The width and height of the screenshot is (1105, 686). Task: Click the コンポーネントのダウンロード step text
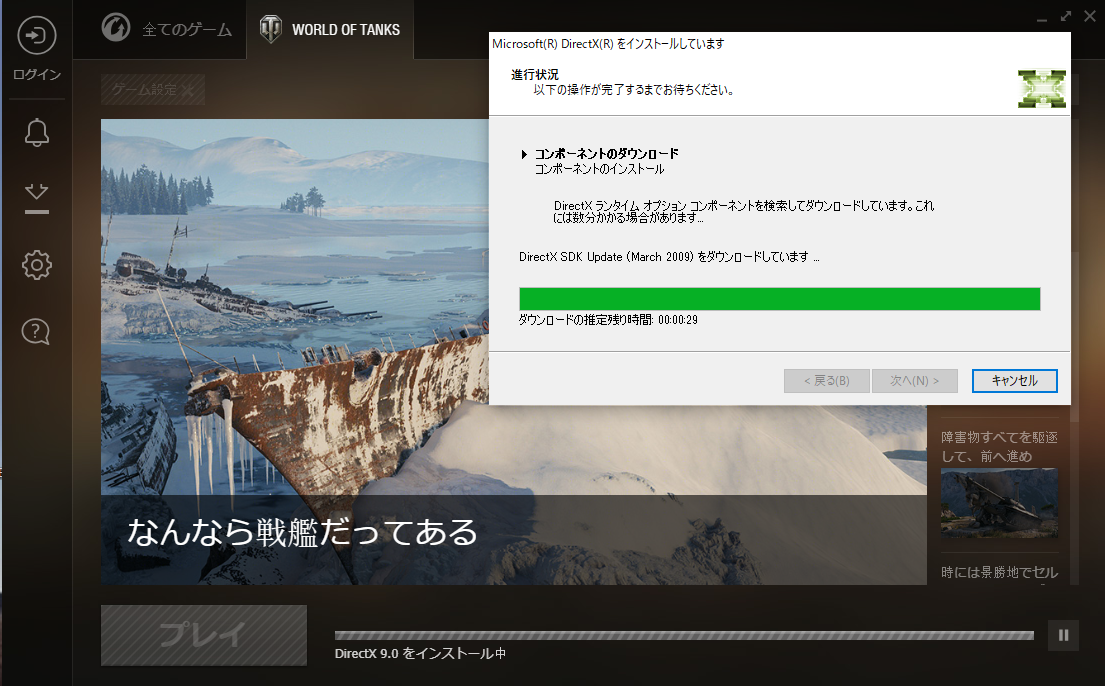(x=606, y=154)
